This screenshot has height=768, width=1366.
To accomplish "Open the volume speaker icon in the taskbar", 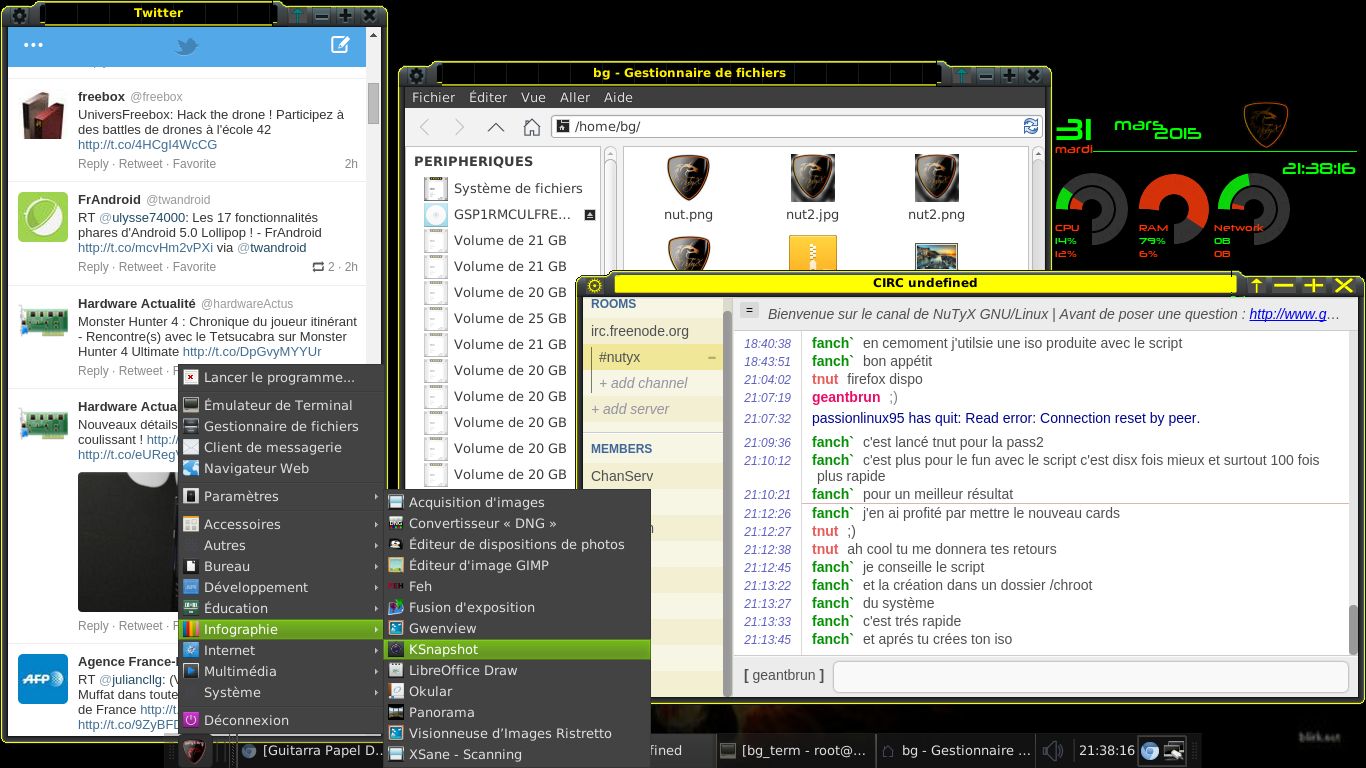I will click(1053, 750).
